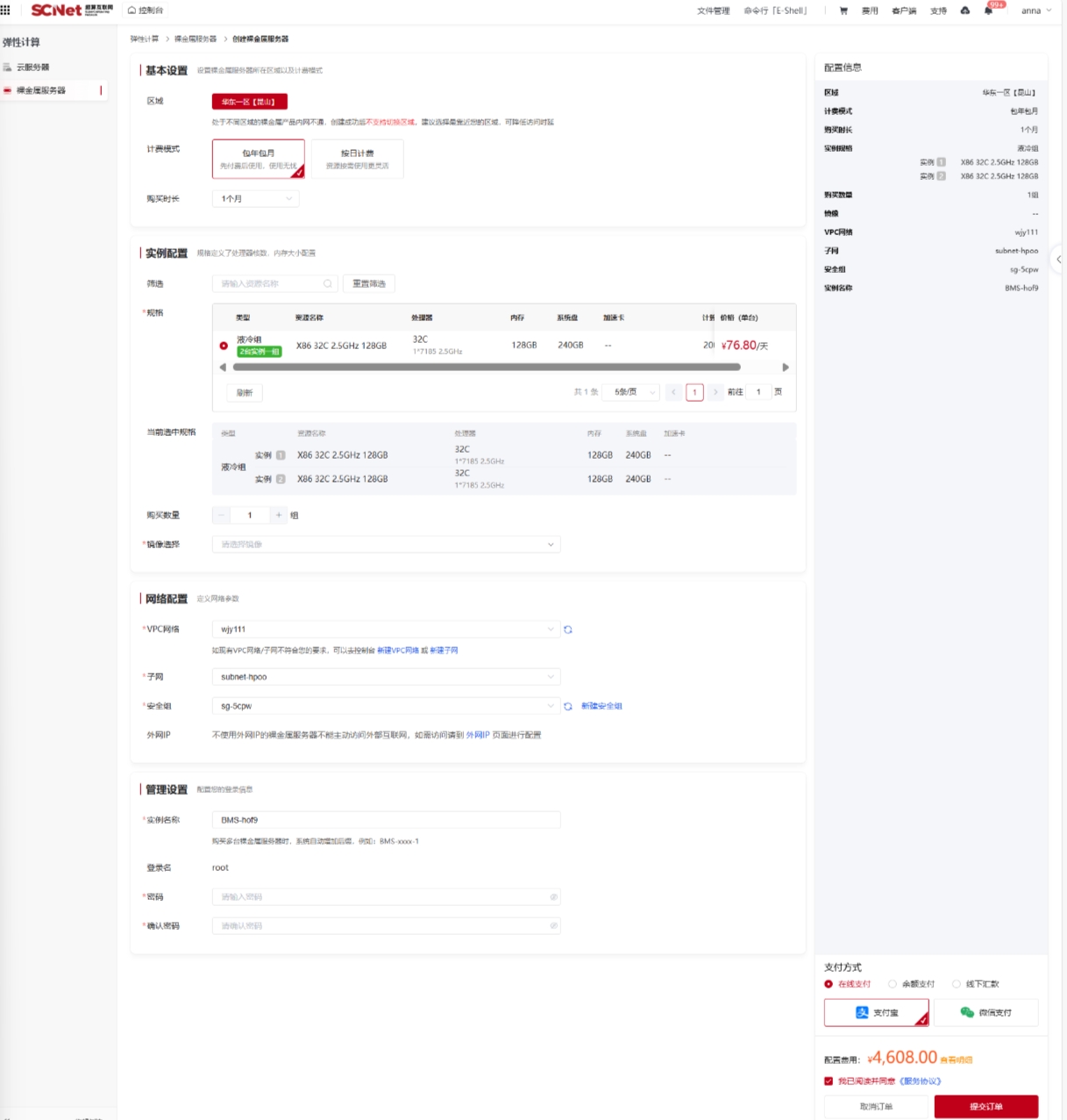Open the 购买时长 dropdown

click(x=255, y=199)
